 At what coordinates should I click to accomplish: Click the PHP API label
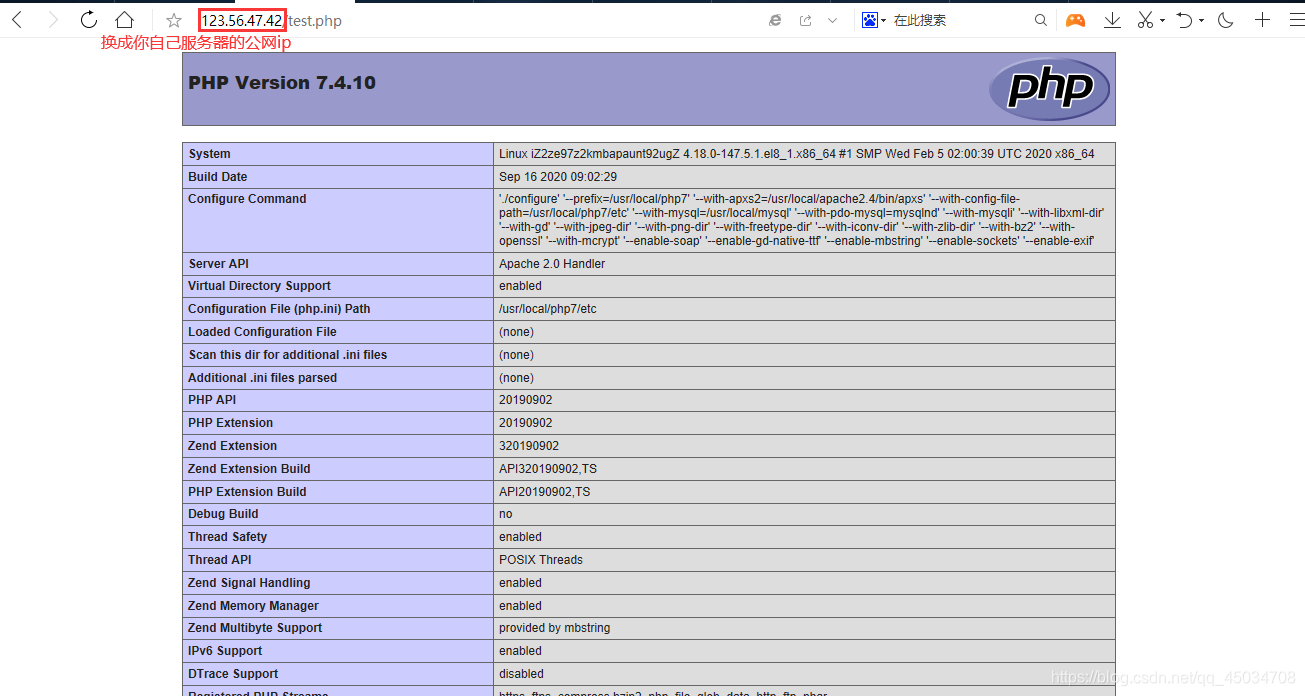pos(212,400)
